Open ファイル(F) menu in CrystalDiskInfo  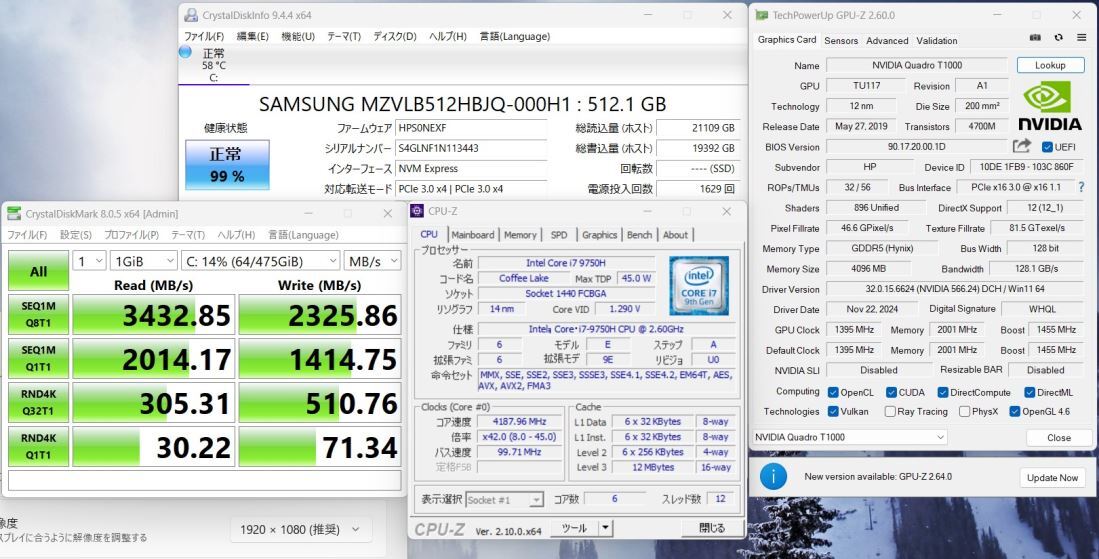point(204,36)
